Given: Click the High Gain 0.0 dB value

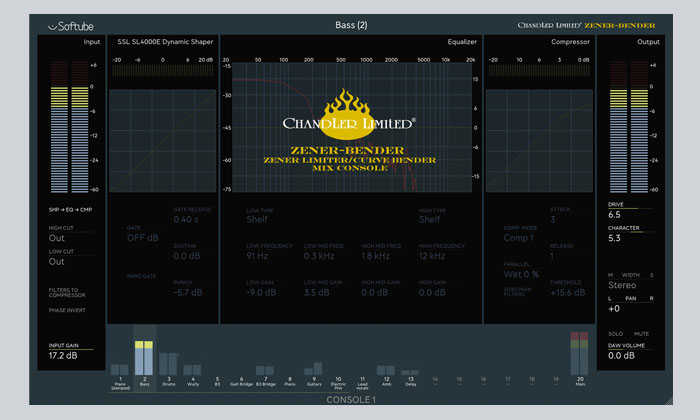Looking at the screenshot, I should click(432, 293).
